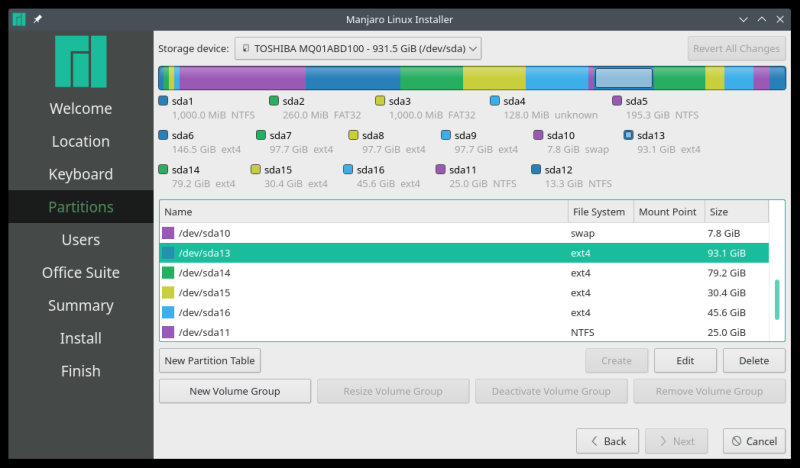The height and width of the screenshot is (468, 800).
Task: Click the sda4 light blue legend swatch
Action: point(495,101)
